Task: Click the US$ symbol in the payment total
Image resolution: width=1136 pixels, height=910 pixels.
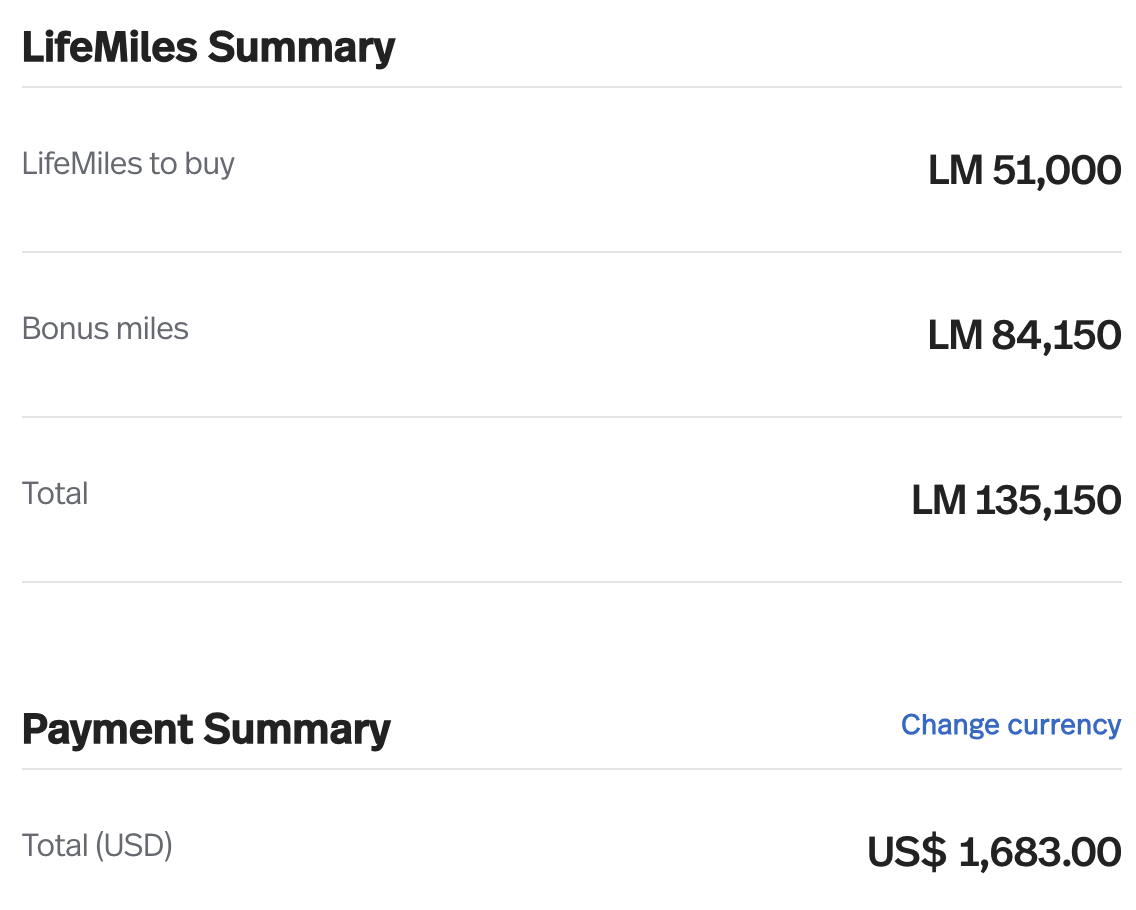Action: pos(907,852)
